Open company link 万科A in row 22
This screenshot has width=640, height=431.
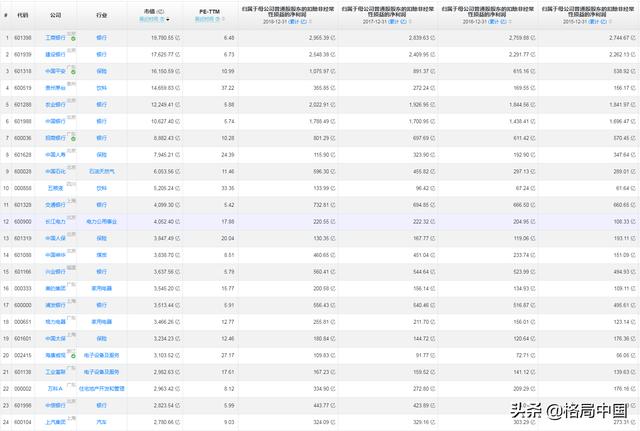(x=56, y=389)
